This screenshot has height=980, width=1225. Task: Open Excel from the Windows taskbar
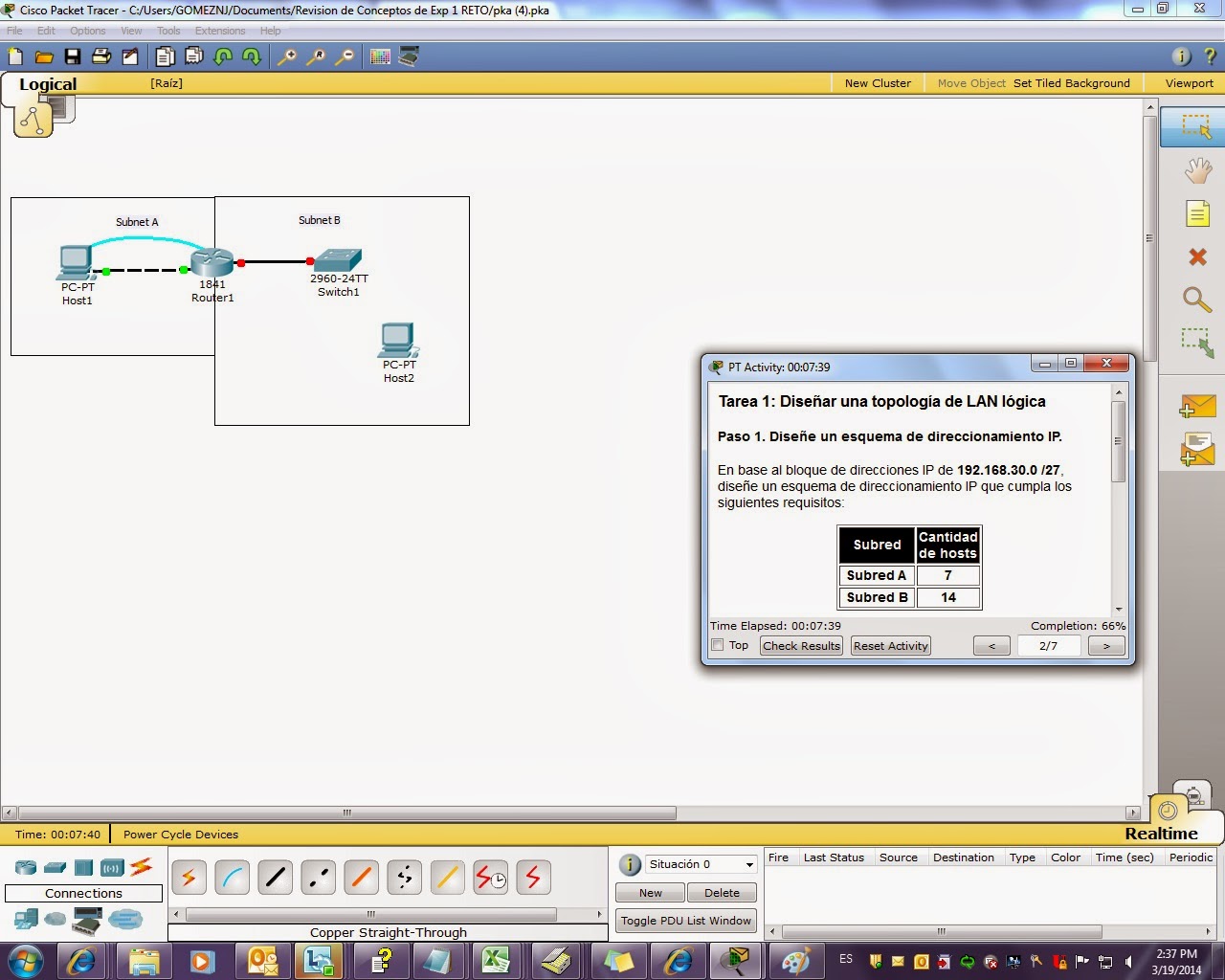(x=497, y=960)
